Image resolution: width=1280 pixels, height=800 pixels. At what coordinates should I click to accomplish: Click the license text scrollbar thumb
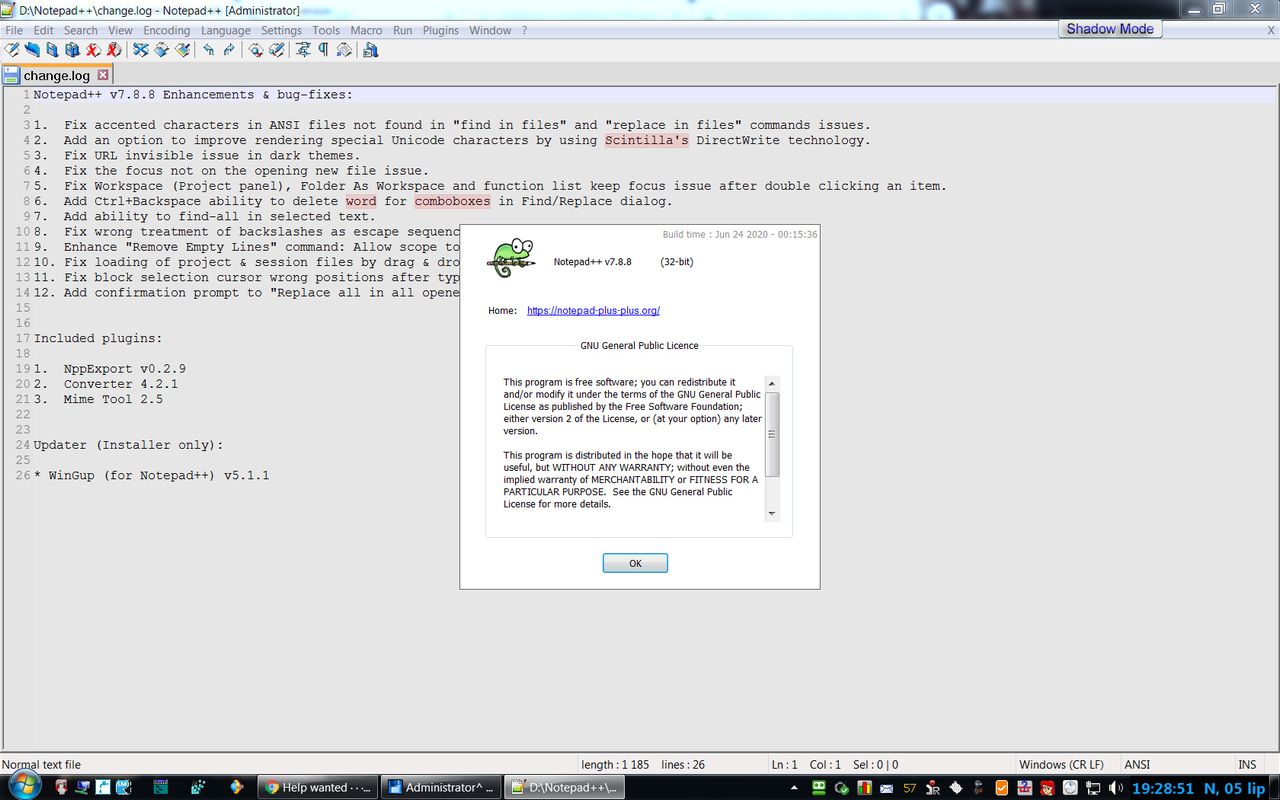[772, 434]
